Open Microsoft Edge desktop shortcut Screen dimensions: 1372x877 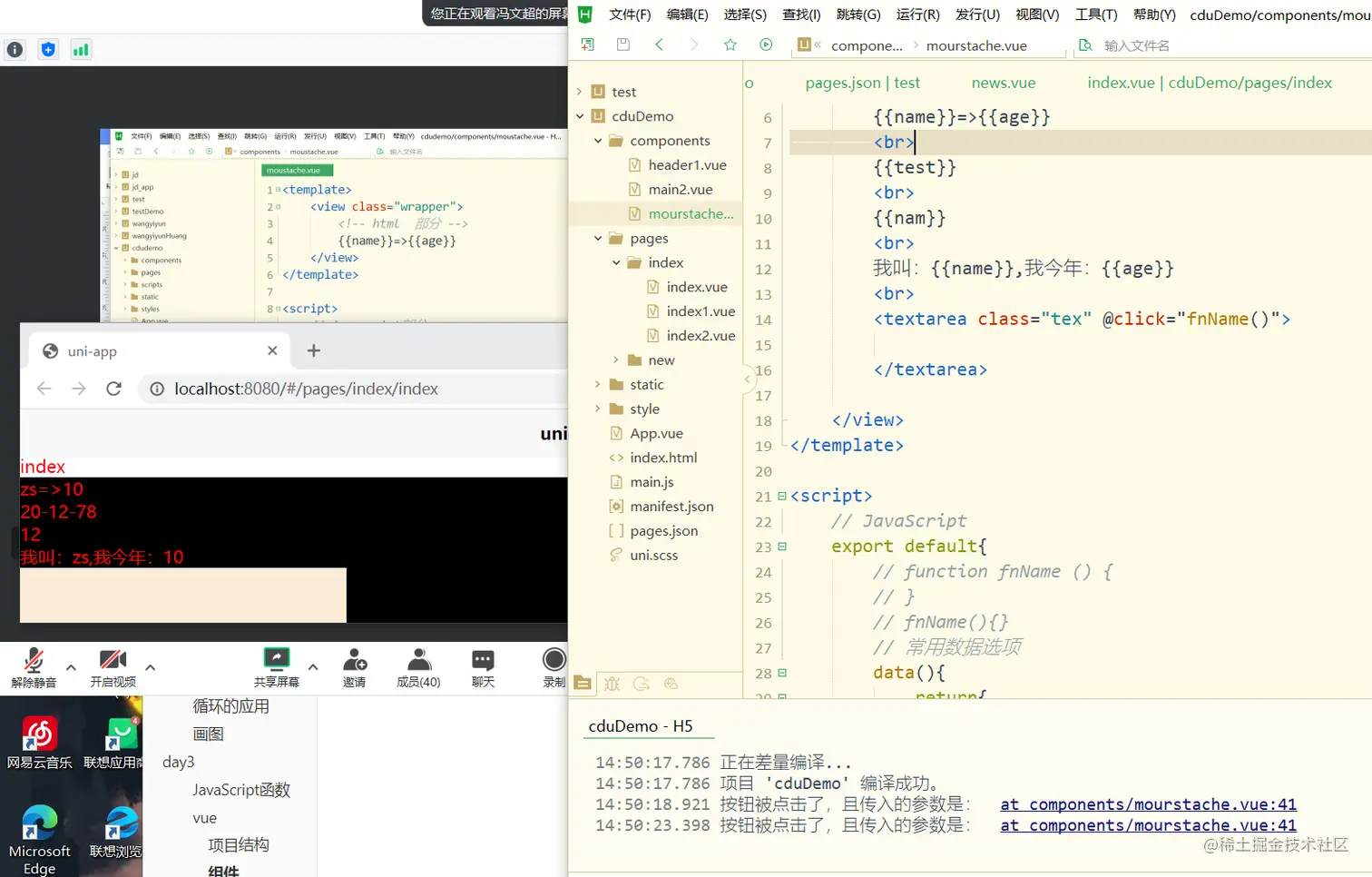pos(39,839)
